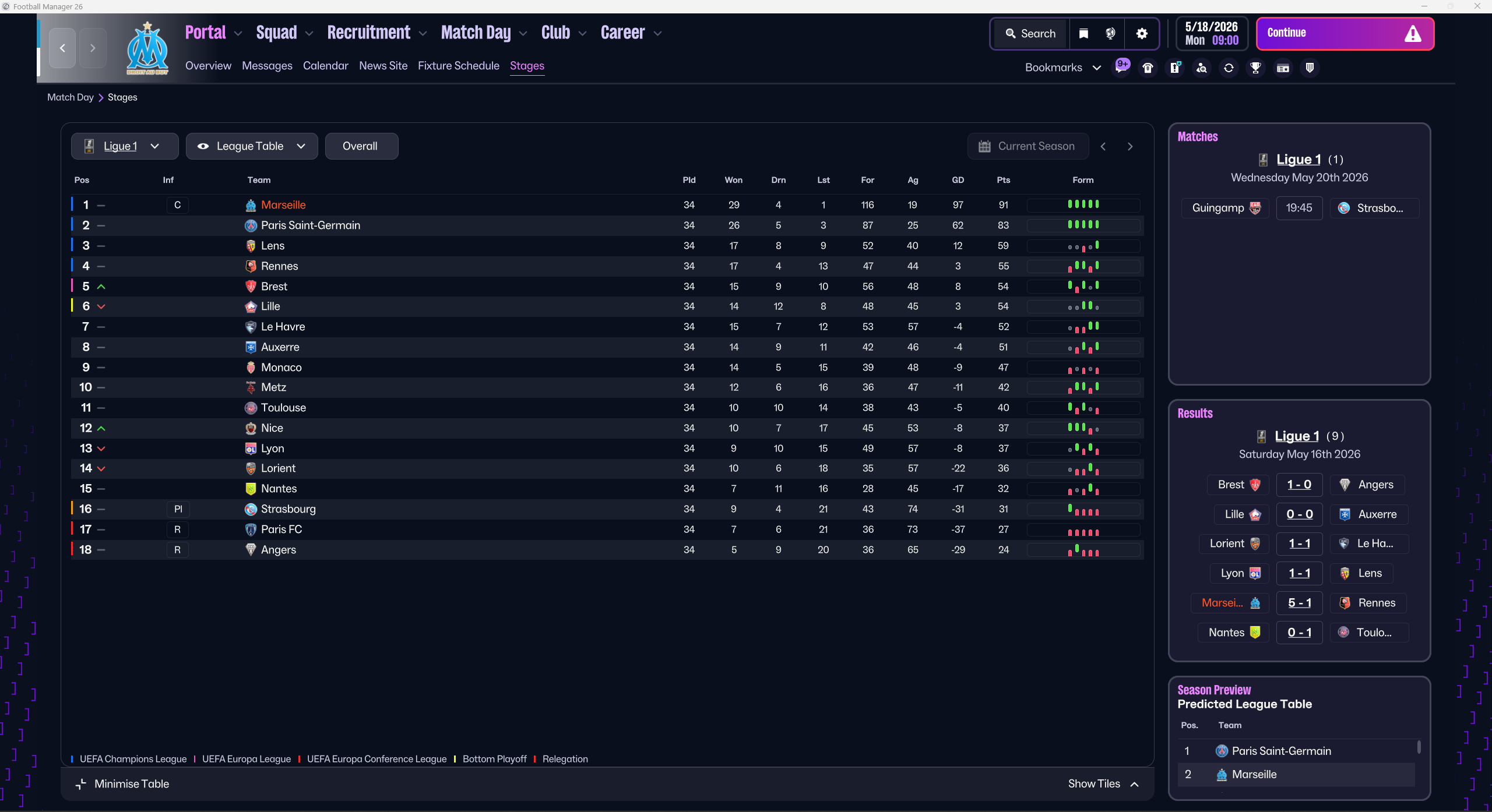Open the Recruitment menu chevron
The image size is (1492, 812).
pos(423,34)
